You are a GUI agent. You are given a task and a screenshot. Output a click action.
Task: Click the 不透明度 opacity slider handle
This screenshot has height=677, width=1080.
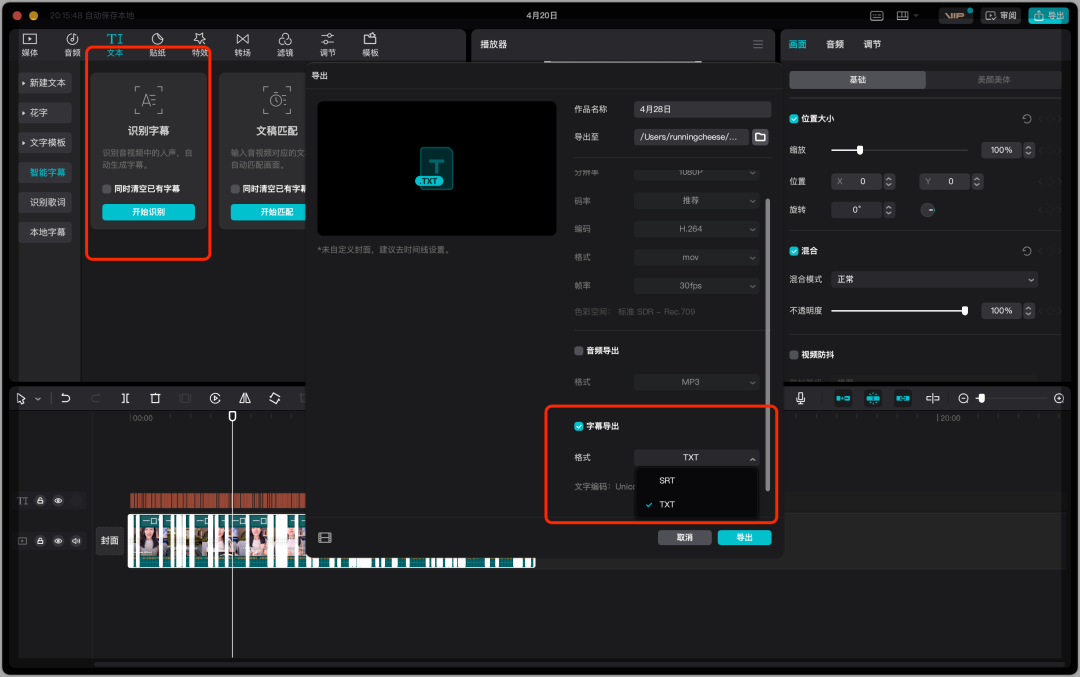click(965, 311)
